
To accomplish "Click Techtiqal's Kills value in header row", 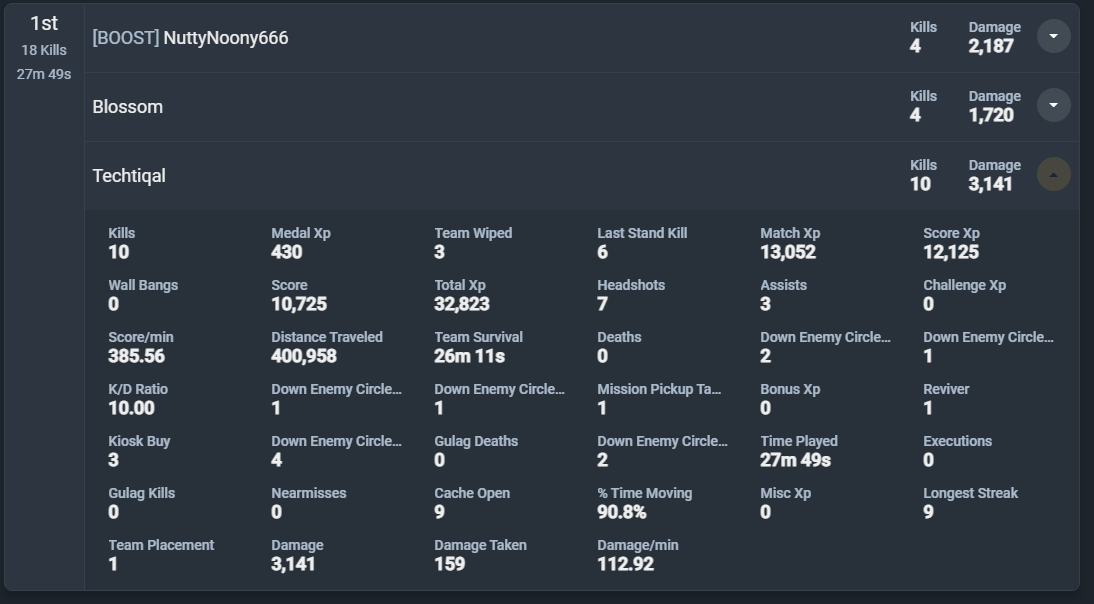I will pyautogui.click(x=920, y=184).
